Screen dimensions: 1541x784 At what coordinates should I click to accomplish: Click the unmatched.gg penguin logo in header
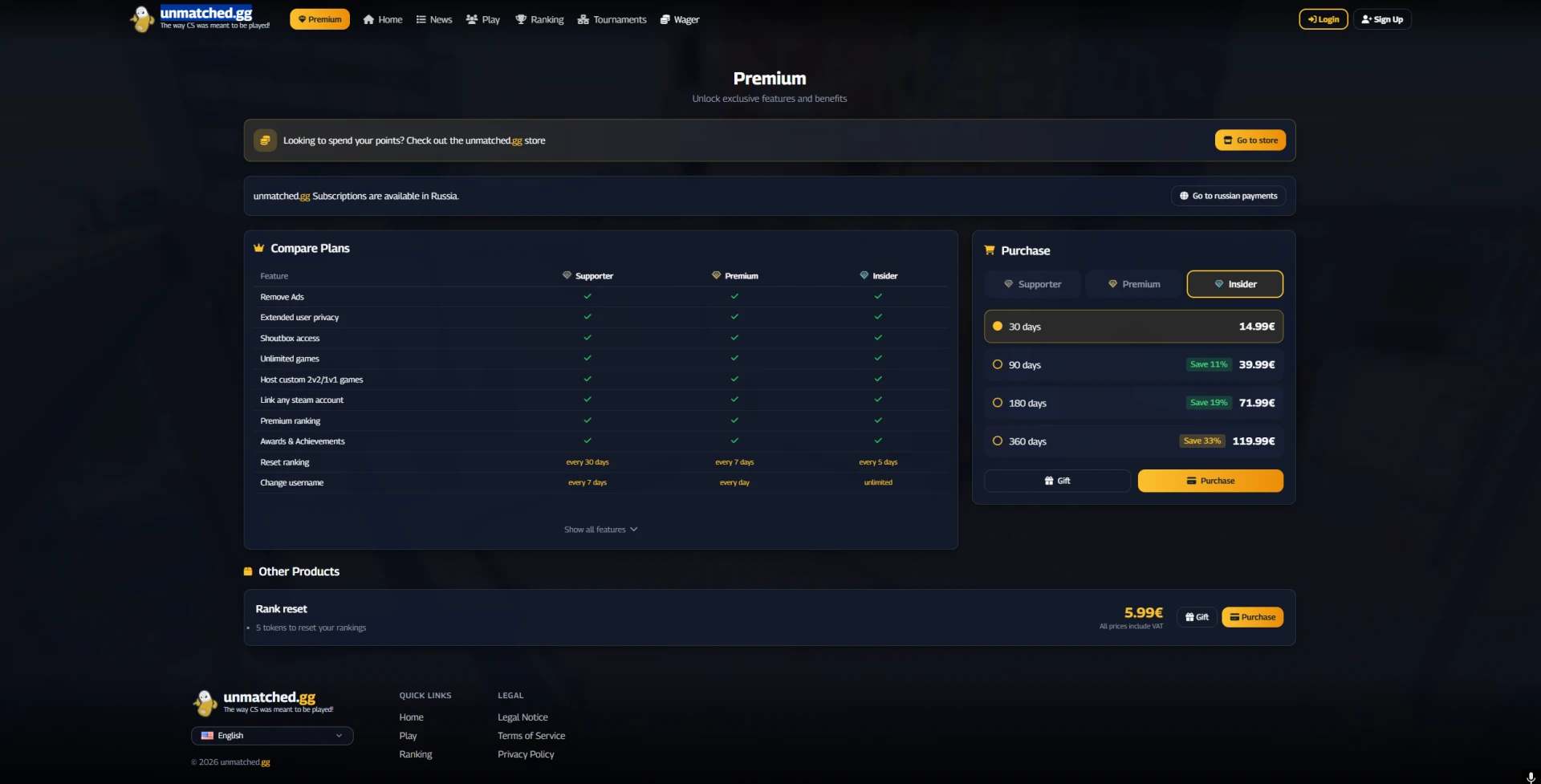(142, 19)
